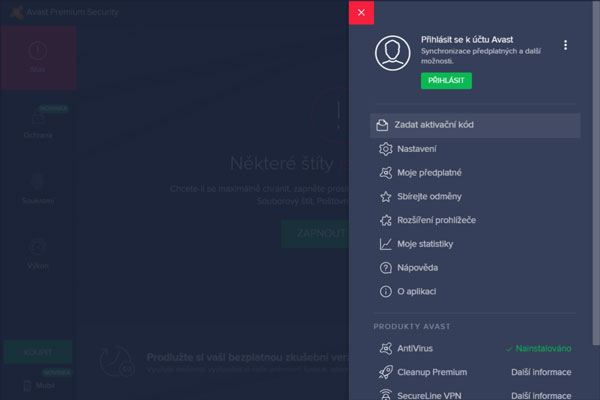Click the user profile avatar icon
Viewport: 600px width, 400px height.
[393, 53]
